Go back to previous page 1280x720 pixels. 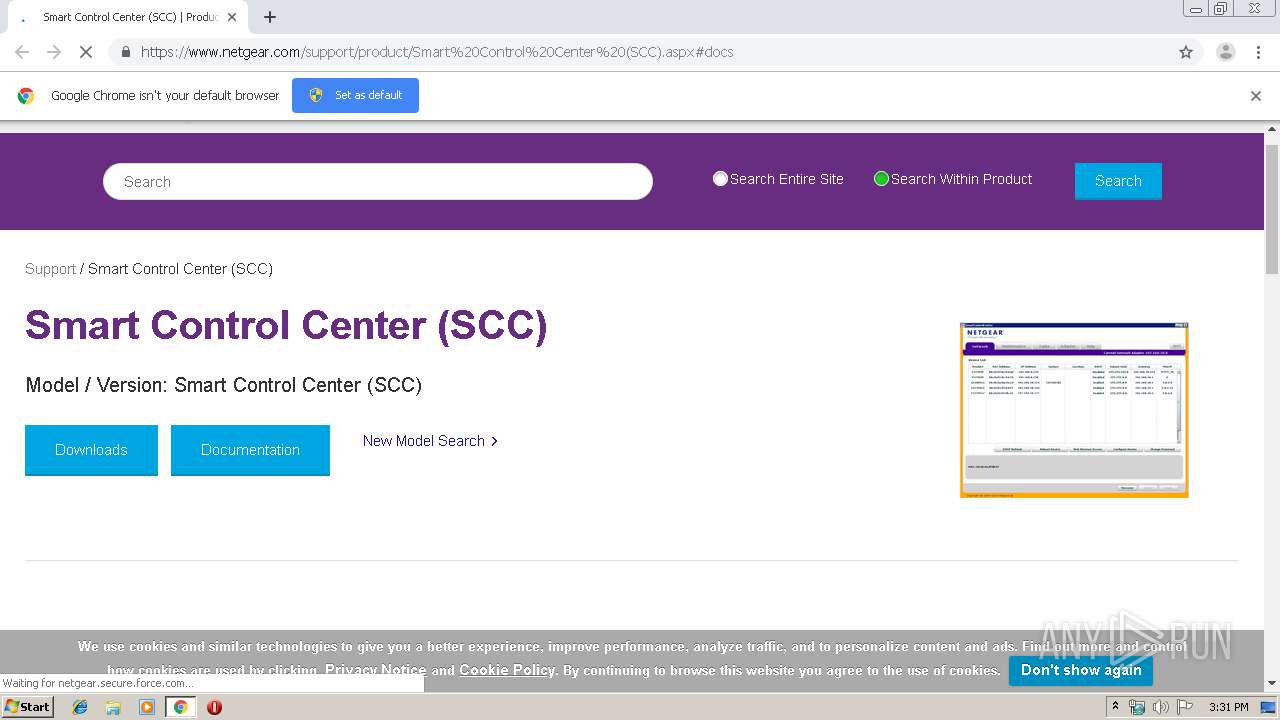(x=22, y=52)
